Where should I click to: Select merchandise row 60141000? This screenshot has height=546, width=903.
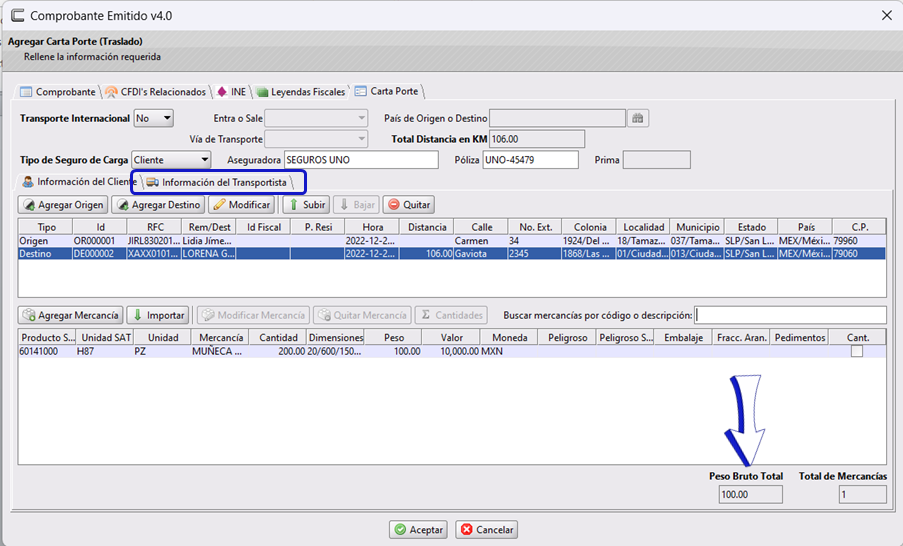452,351
